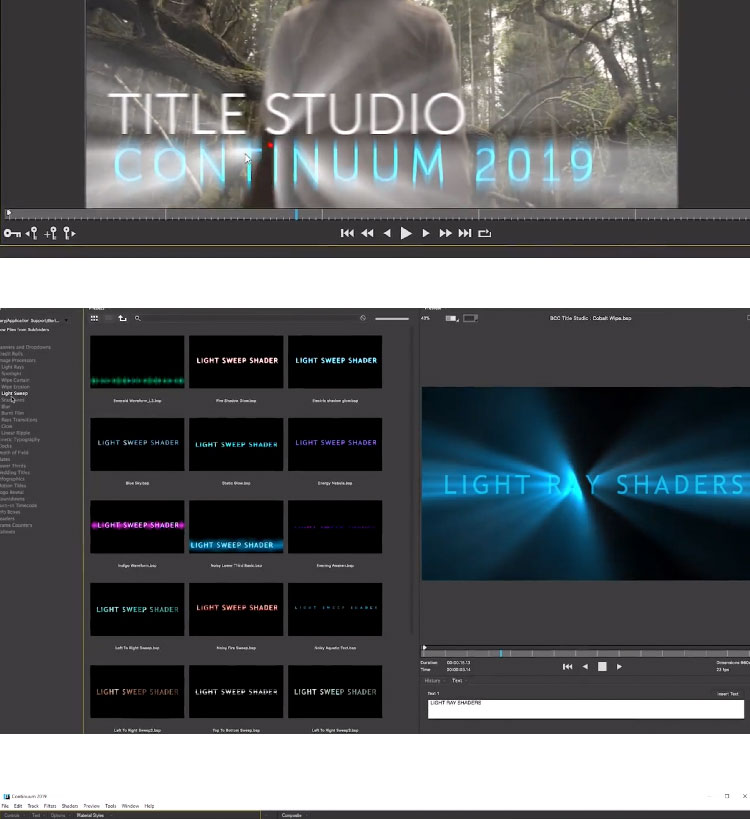Select the Electric shadow glow preset thumbnail
The height and width of the screenshot is (819, 750).
[x=335, y=361]
